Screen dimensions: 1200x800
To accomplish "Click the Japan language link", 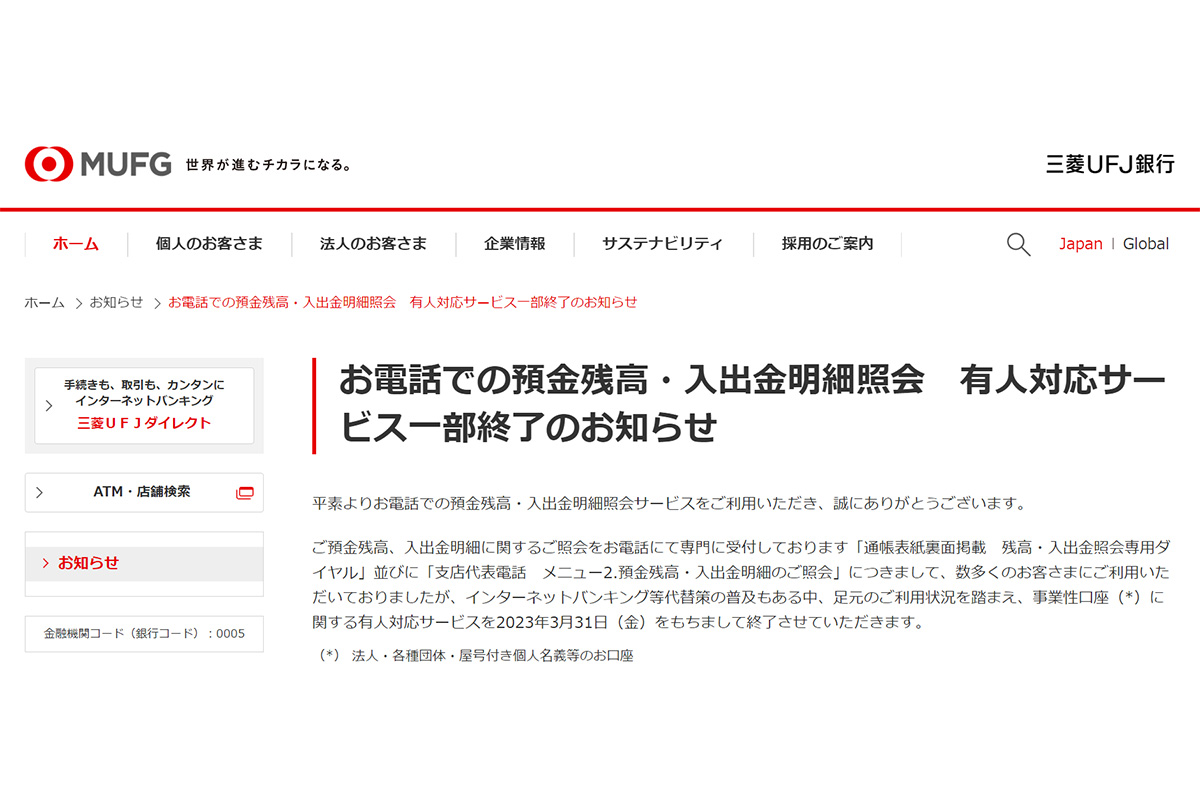I will (x=1080, y=243).
